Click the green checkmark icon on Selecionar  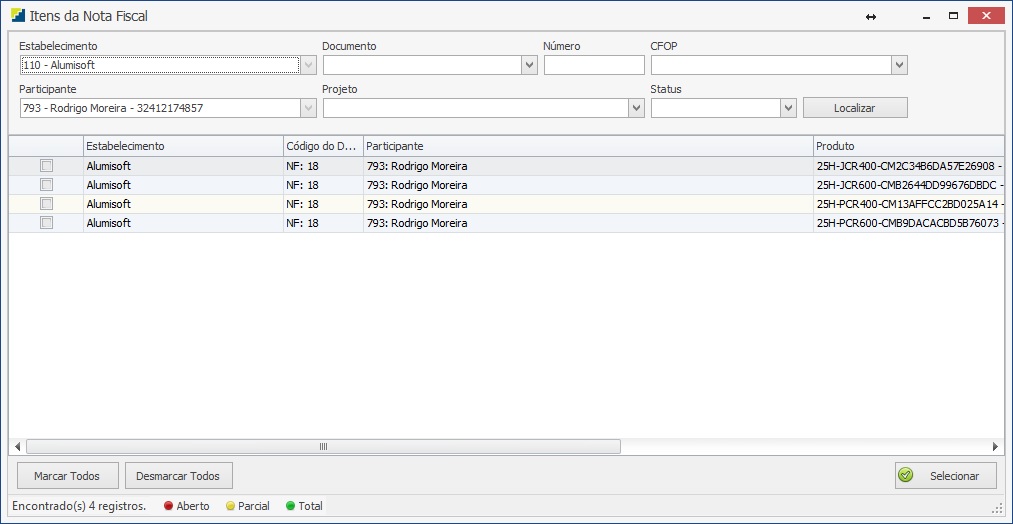tap(906, 476)
